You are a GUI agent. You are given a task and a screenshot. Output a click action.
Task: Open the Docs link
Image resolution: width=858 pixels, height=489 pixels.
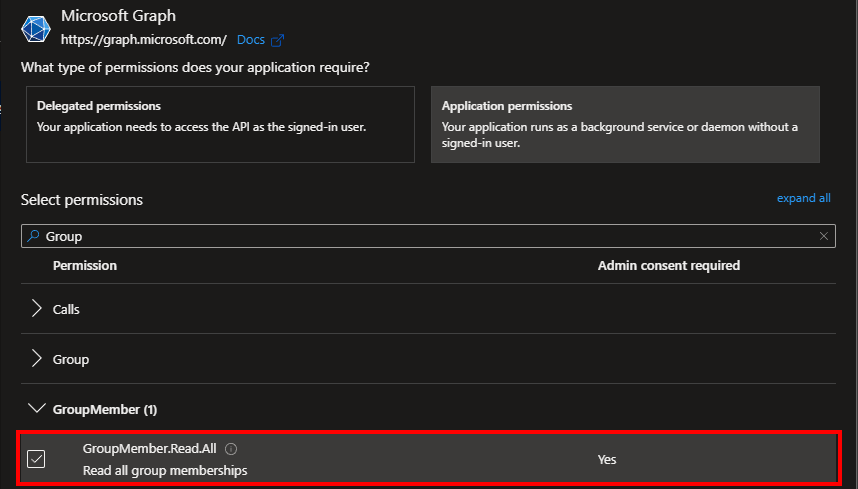pos(250,40)
